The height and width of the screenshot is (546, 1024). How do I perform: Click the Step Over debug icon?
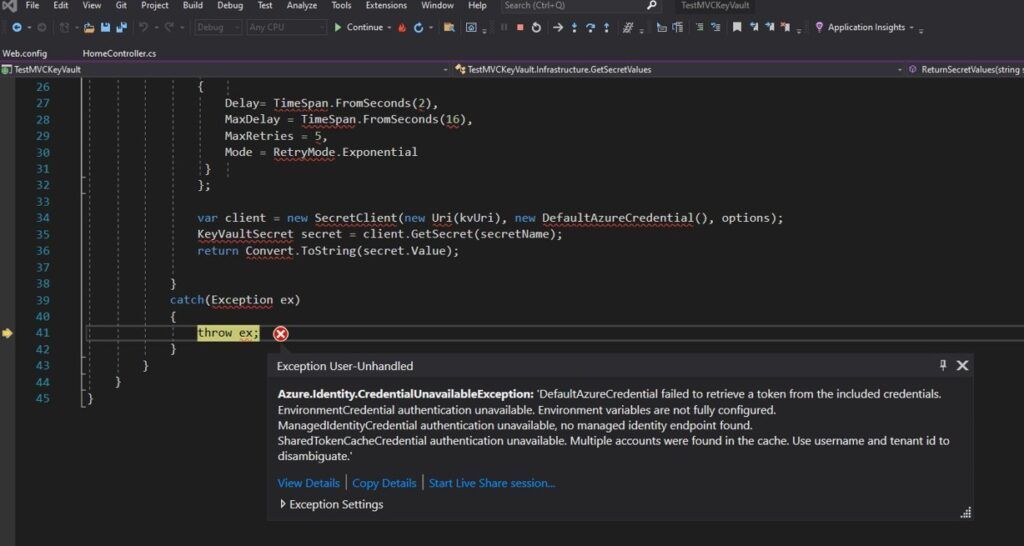point(592,27)
